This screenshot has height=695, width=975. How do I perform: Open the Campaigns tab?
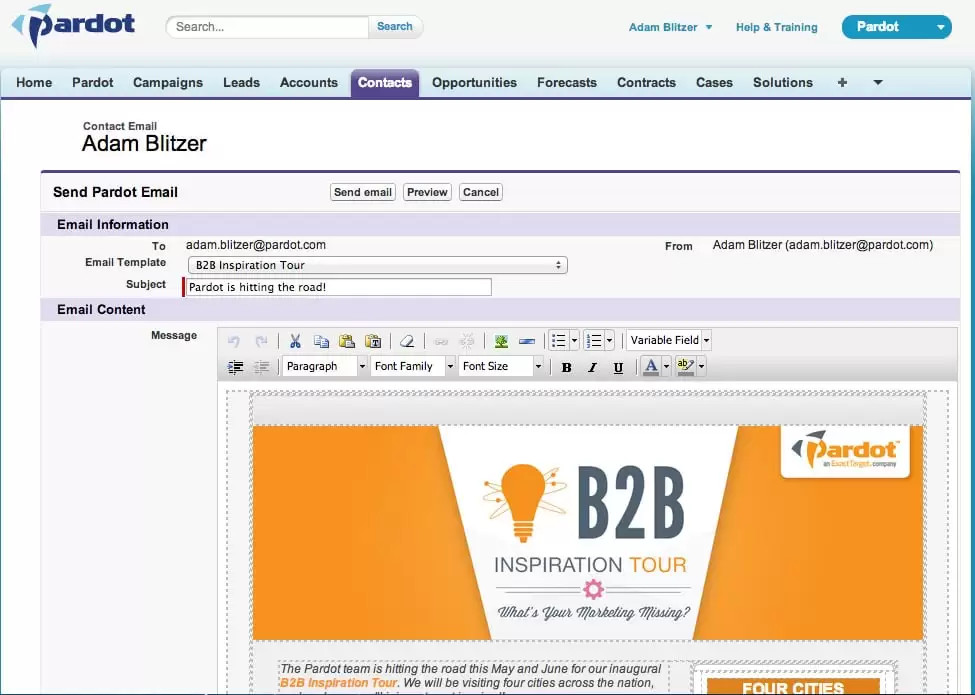pyautogui.click(x=168, y=83)
